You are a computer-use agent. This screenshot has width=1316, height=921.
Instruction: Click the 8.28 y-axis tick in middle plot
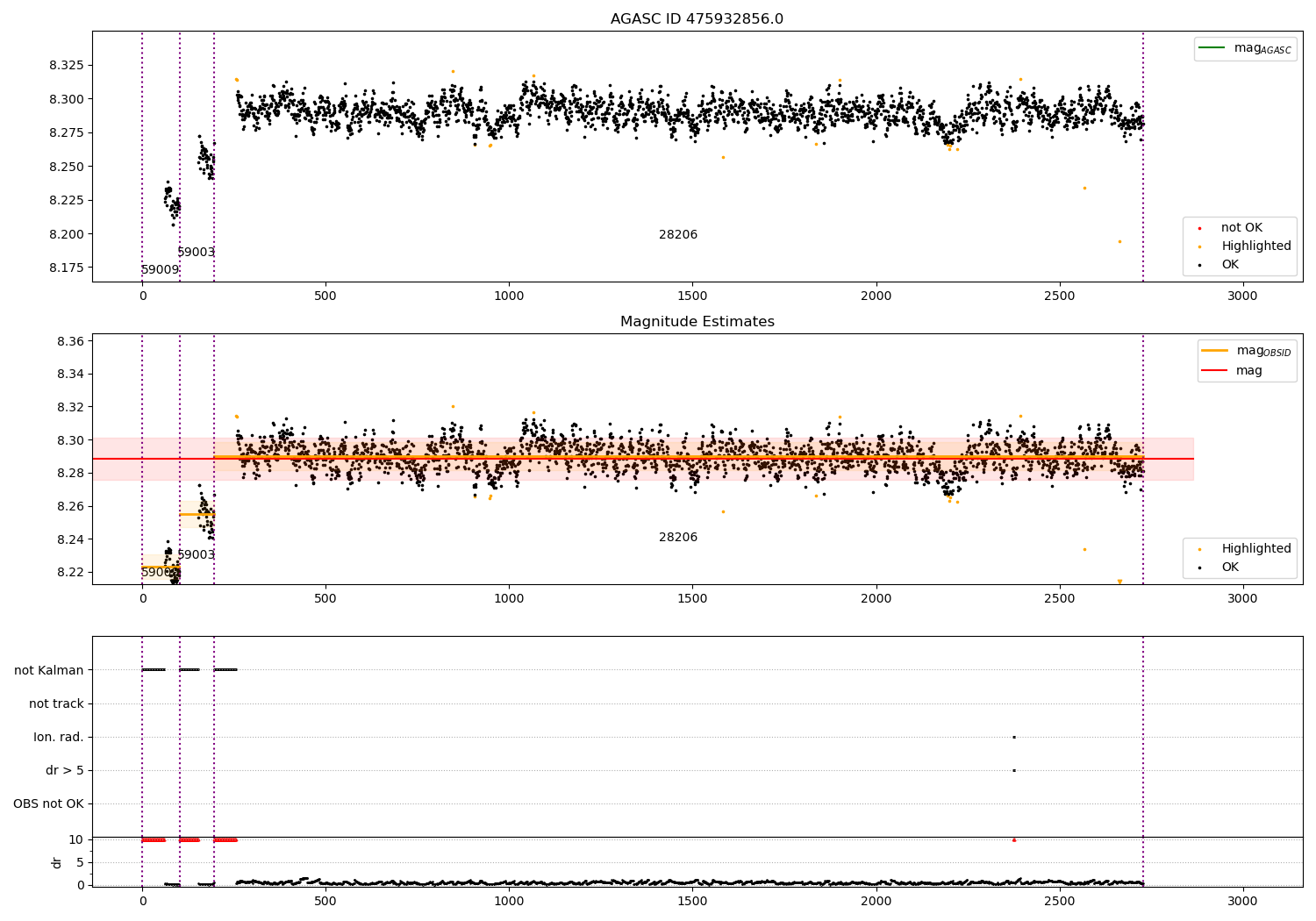click(x=70, y=474)
